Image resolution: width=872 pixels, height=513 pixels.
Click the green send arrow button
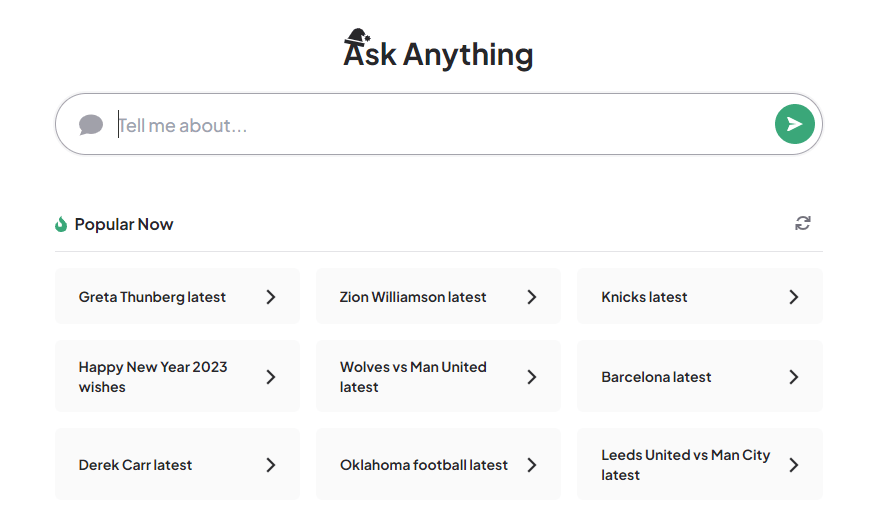point(794,124)
